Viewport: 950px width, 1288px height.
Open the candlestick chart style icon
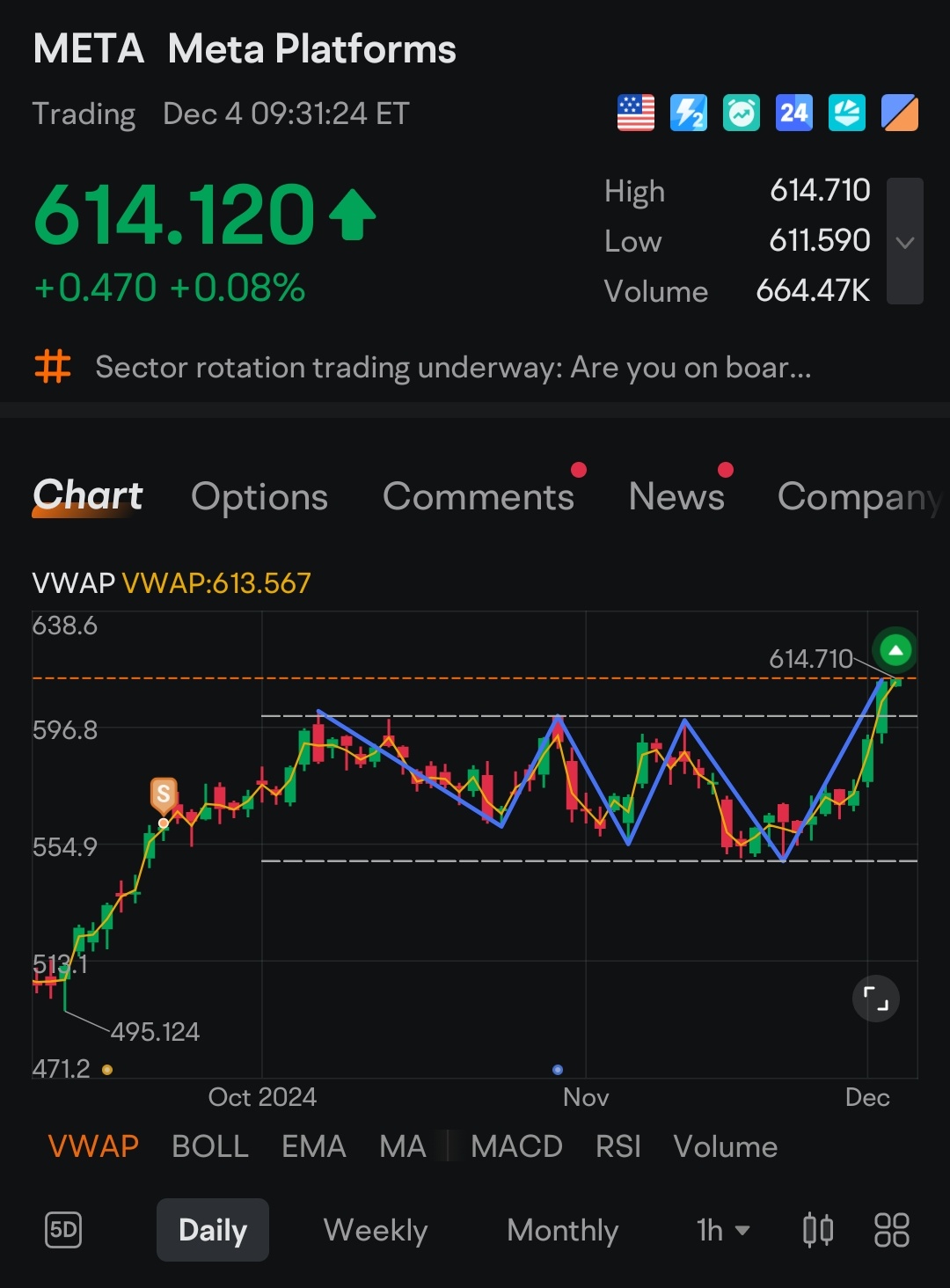point(818,1229)
